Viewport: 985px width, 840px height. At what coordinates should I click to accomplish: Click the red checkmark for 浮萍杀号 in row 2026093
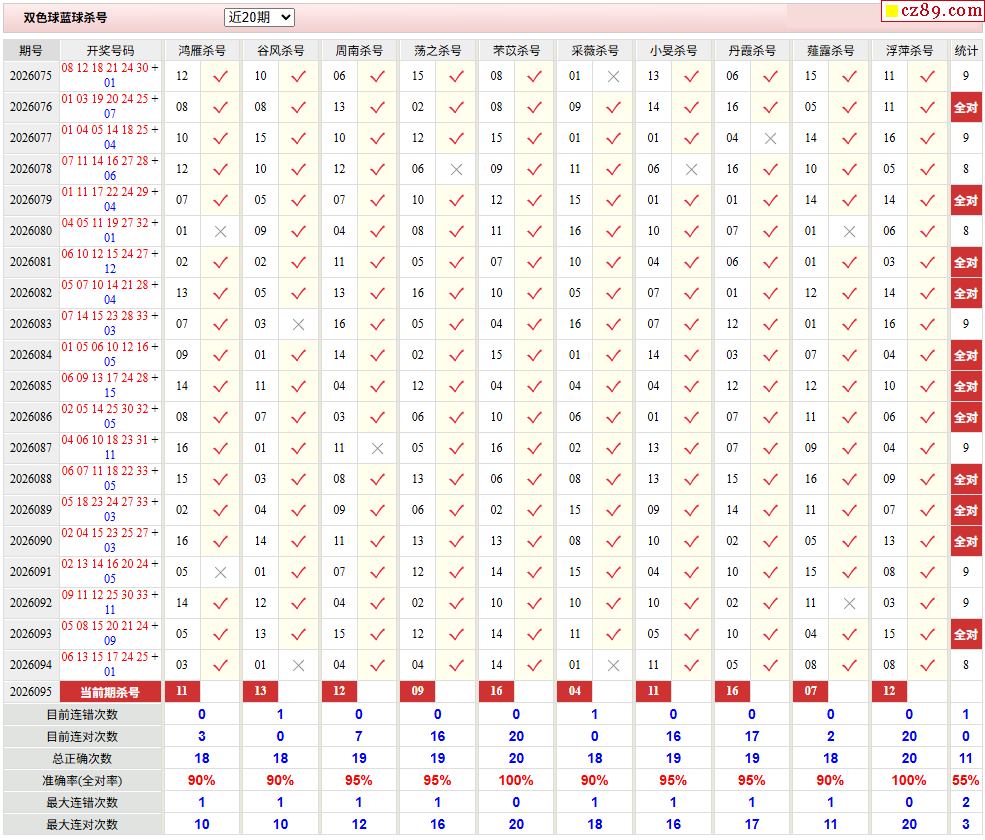[x=928, y=634]
